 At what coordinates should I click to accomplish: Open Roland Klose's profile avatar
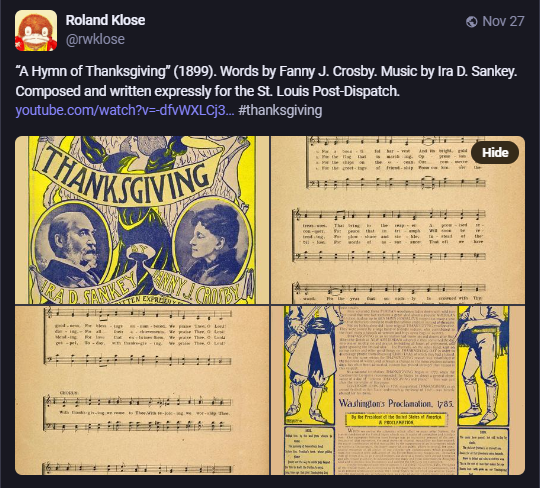tap(36, 30)
